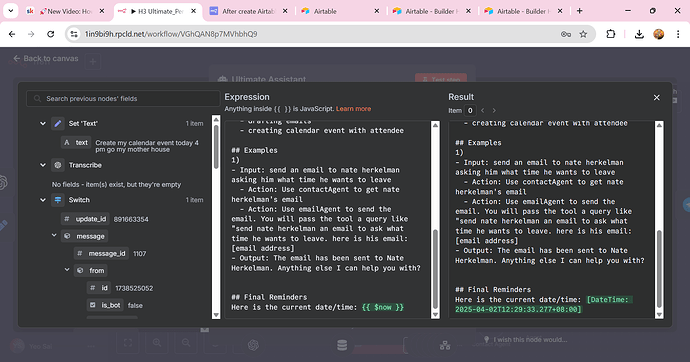
Task: Switch to After create Airtable tab
Action: (249, 11)
